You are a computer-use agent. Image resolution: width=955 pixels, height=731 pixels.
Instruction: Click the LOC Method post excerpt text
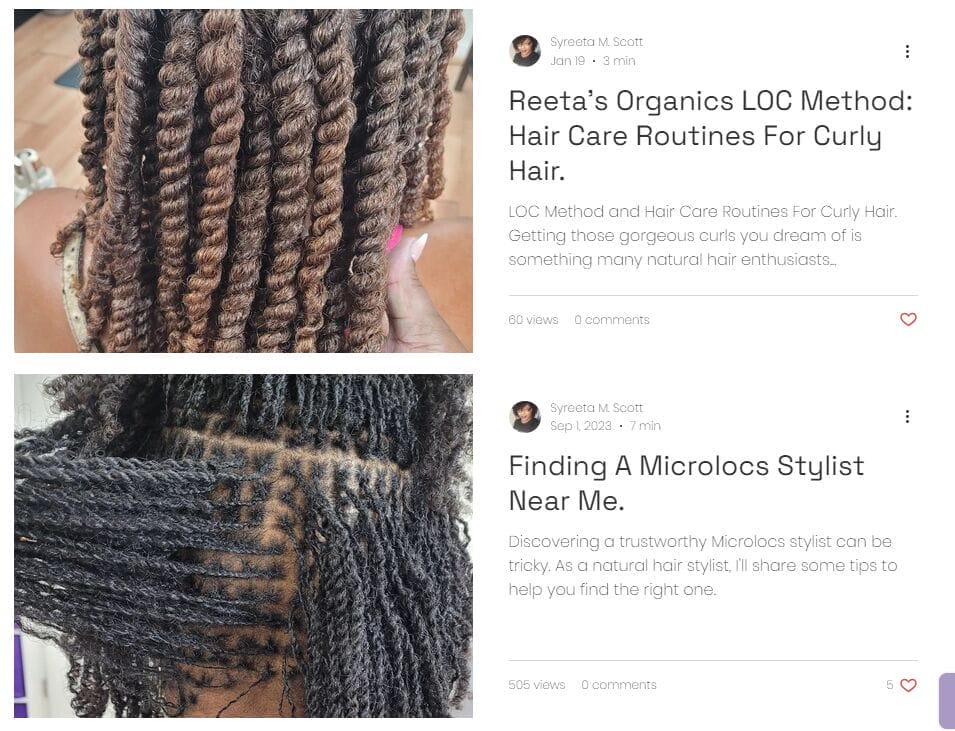703,236
